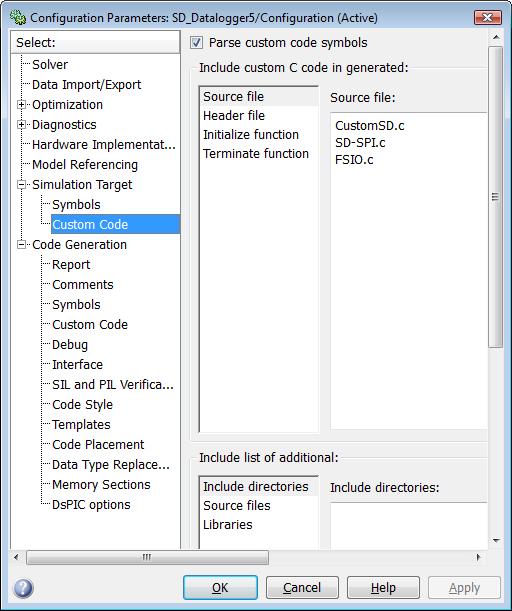Select Include directories list entry
This screenshot has height=611, width=512.
click(259, 486)
